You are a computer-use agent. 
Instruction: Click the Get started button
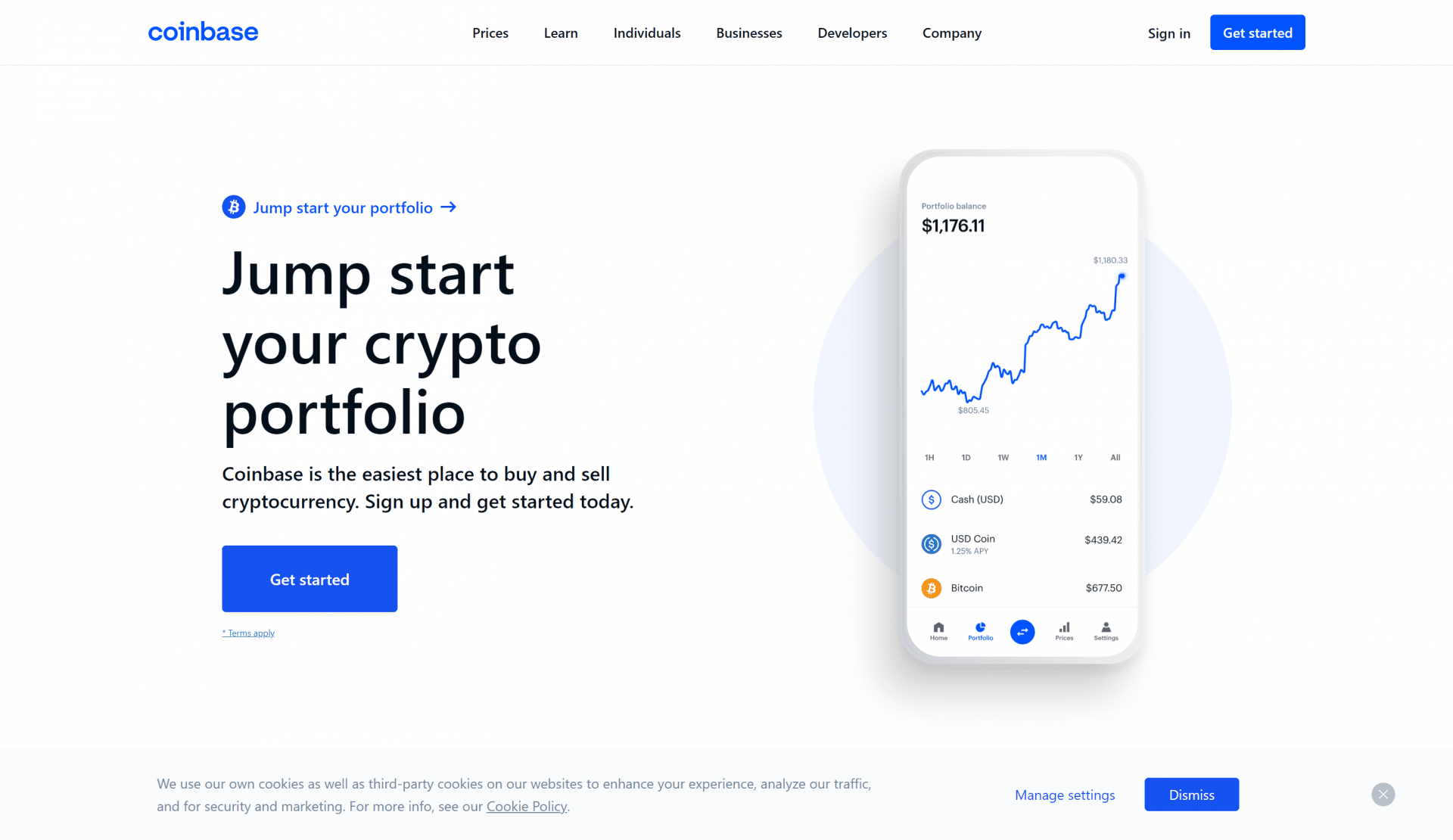[310, 578]
